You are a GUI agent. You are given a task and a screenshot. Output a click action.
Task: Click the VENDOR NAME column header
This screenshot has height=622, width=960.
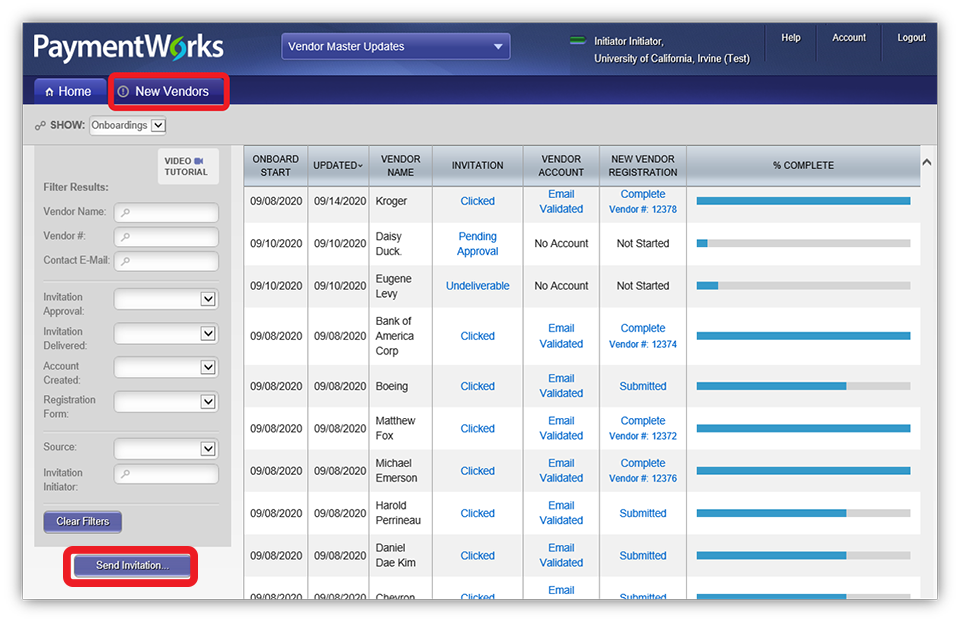pos(400,165)
